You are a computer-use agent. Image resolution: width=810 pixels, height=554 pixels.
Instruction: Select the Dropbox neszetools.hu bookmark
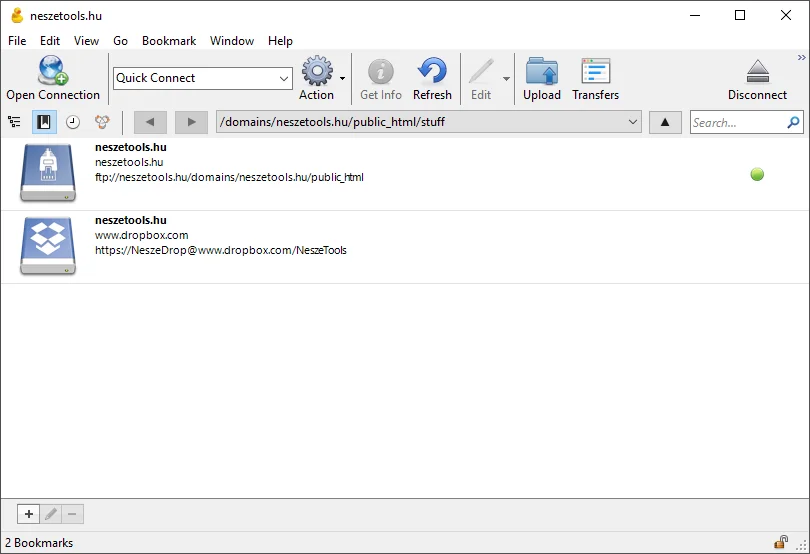tap(405, 247)
